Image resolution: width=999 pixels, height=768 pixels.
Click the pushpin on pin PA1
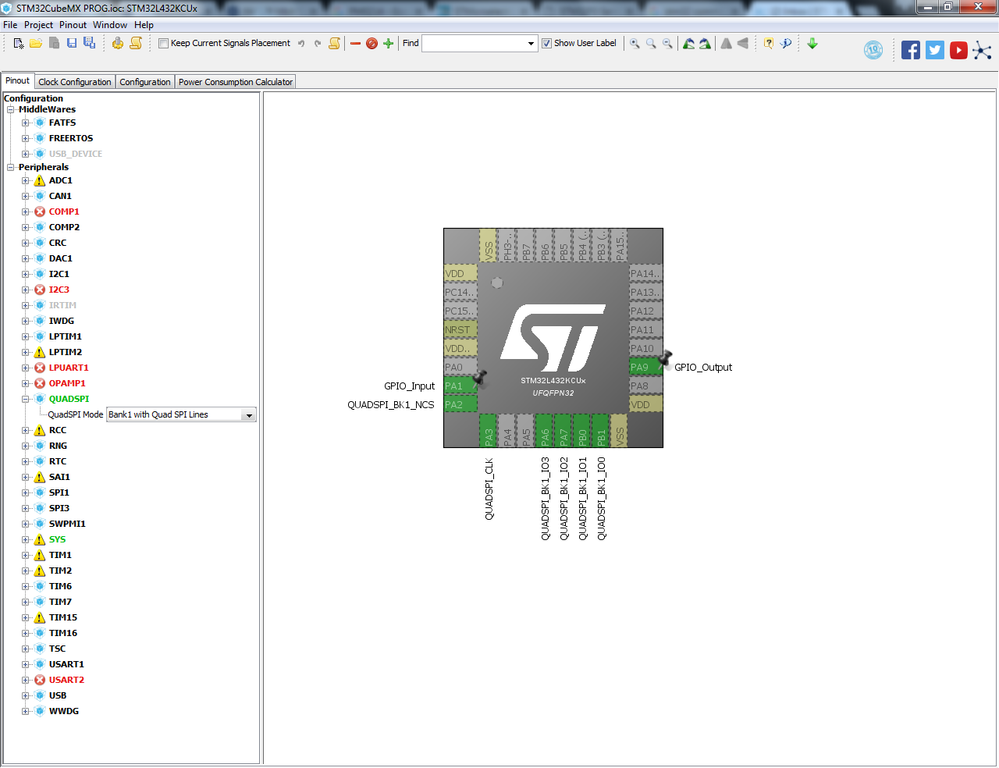pos(480,379)
